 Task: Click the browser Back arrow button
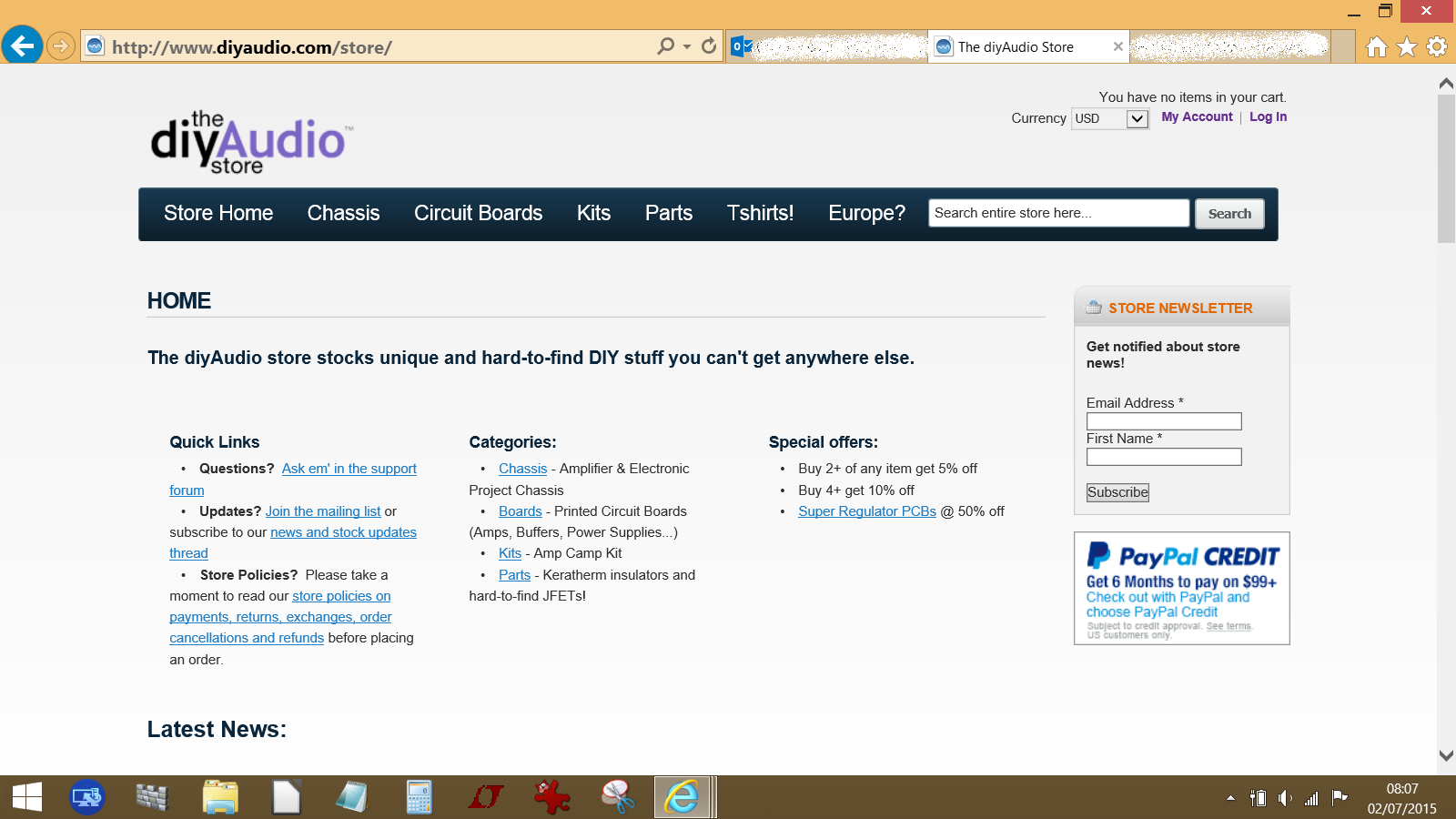[x=22, y=45]
